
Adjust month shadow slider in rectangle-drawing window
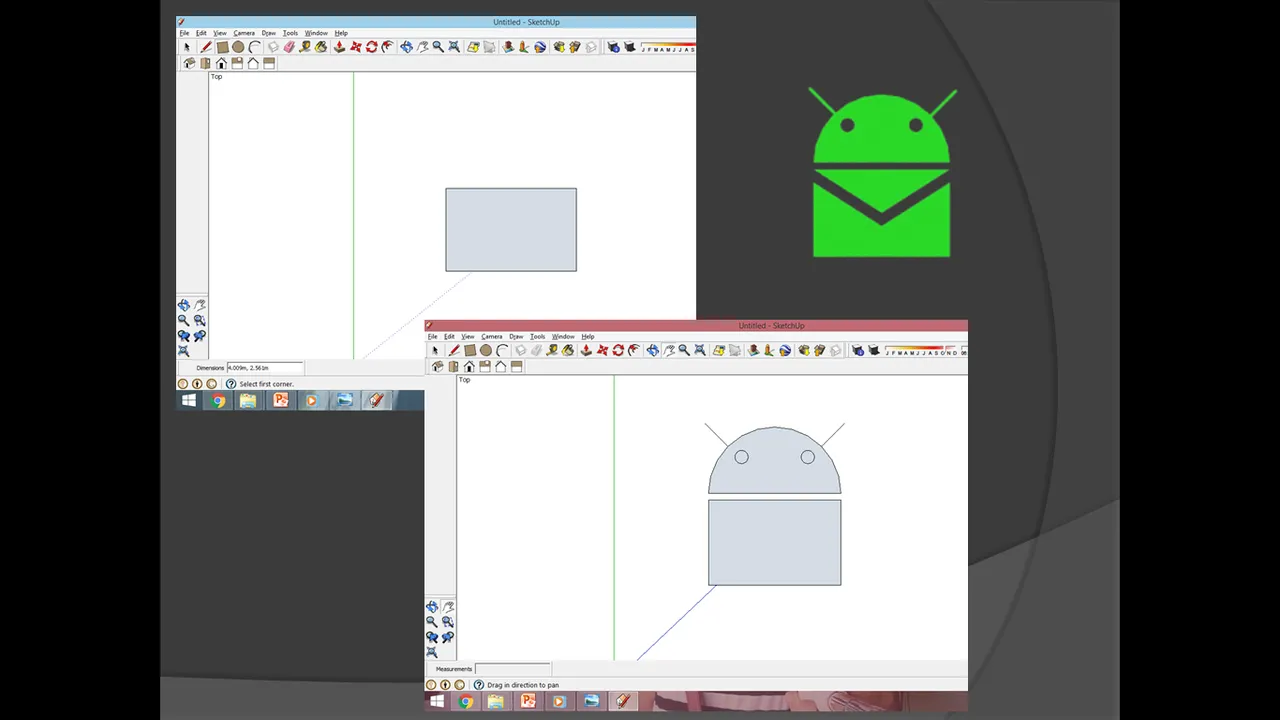[668, 47]
